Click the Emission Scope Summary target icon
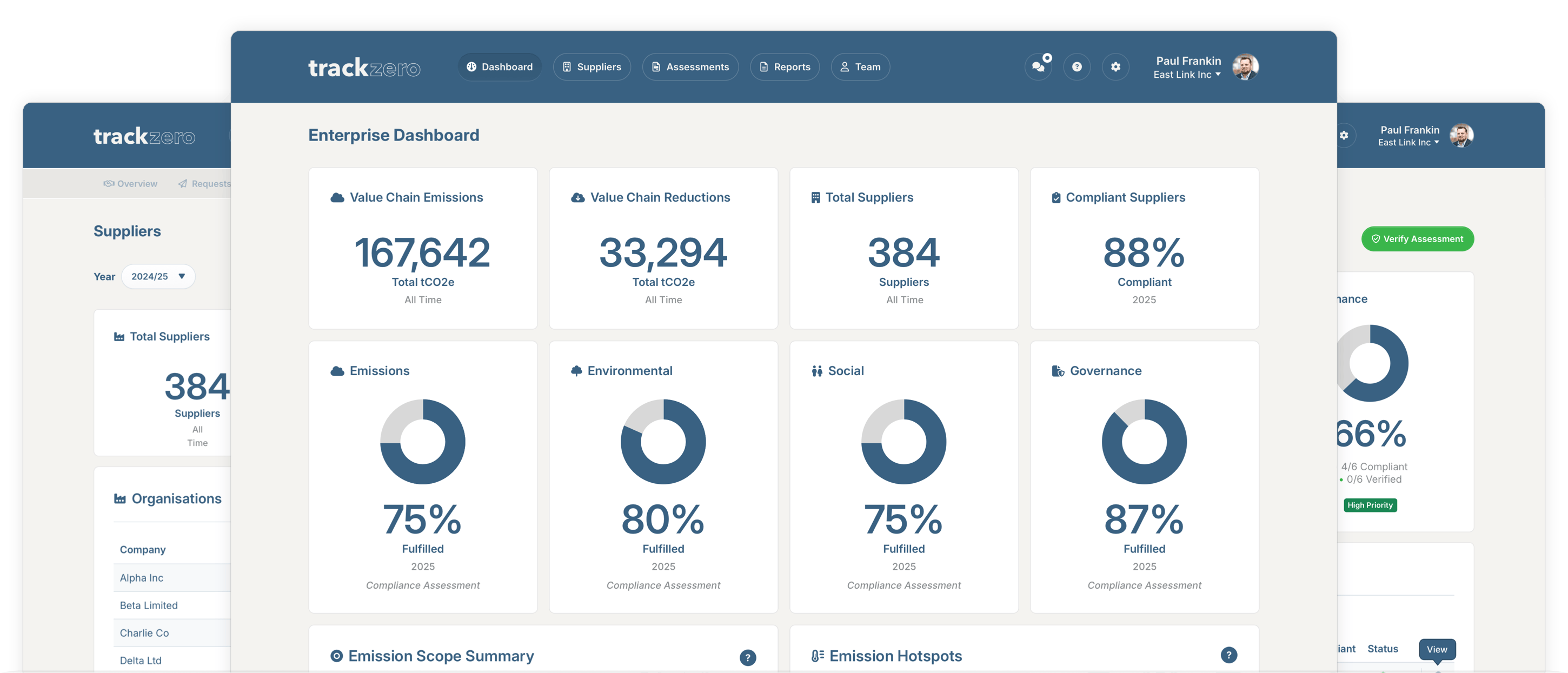1568x673 pixels. click(337, 656)
